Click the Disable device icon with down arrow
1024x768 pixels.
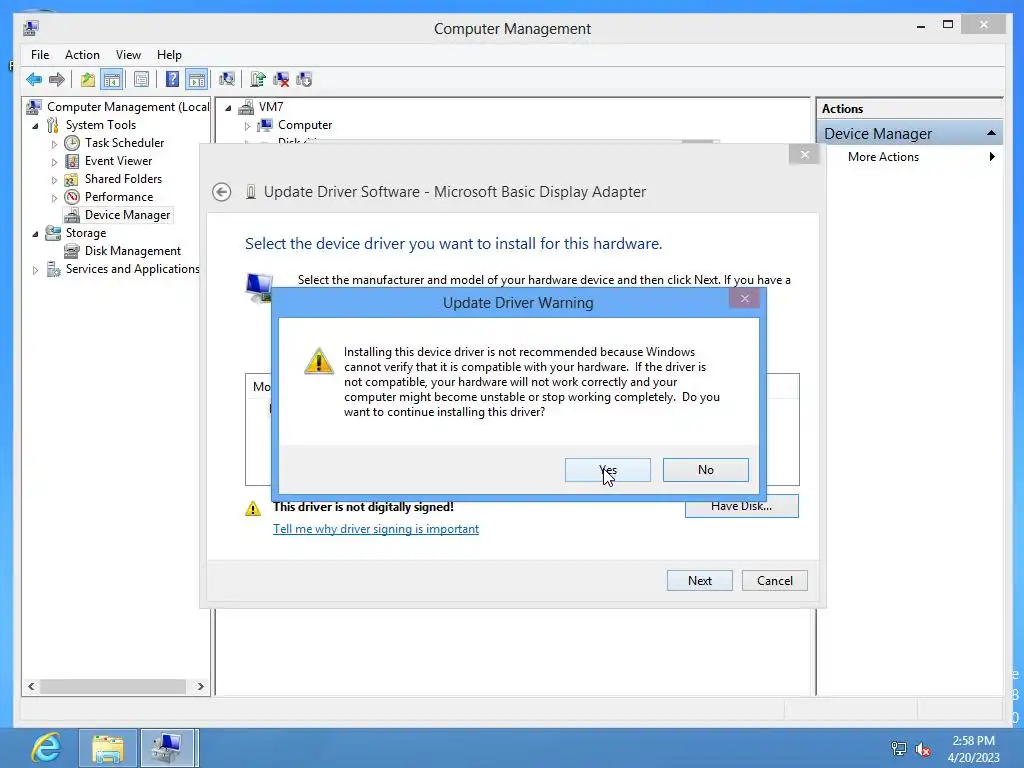pyautogui.click(x=304, y=80)
